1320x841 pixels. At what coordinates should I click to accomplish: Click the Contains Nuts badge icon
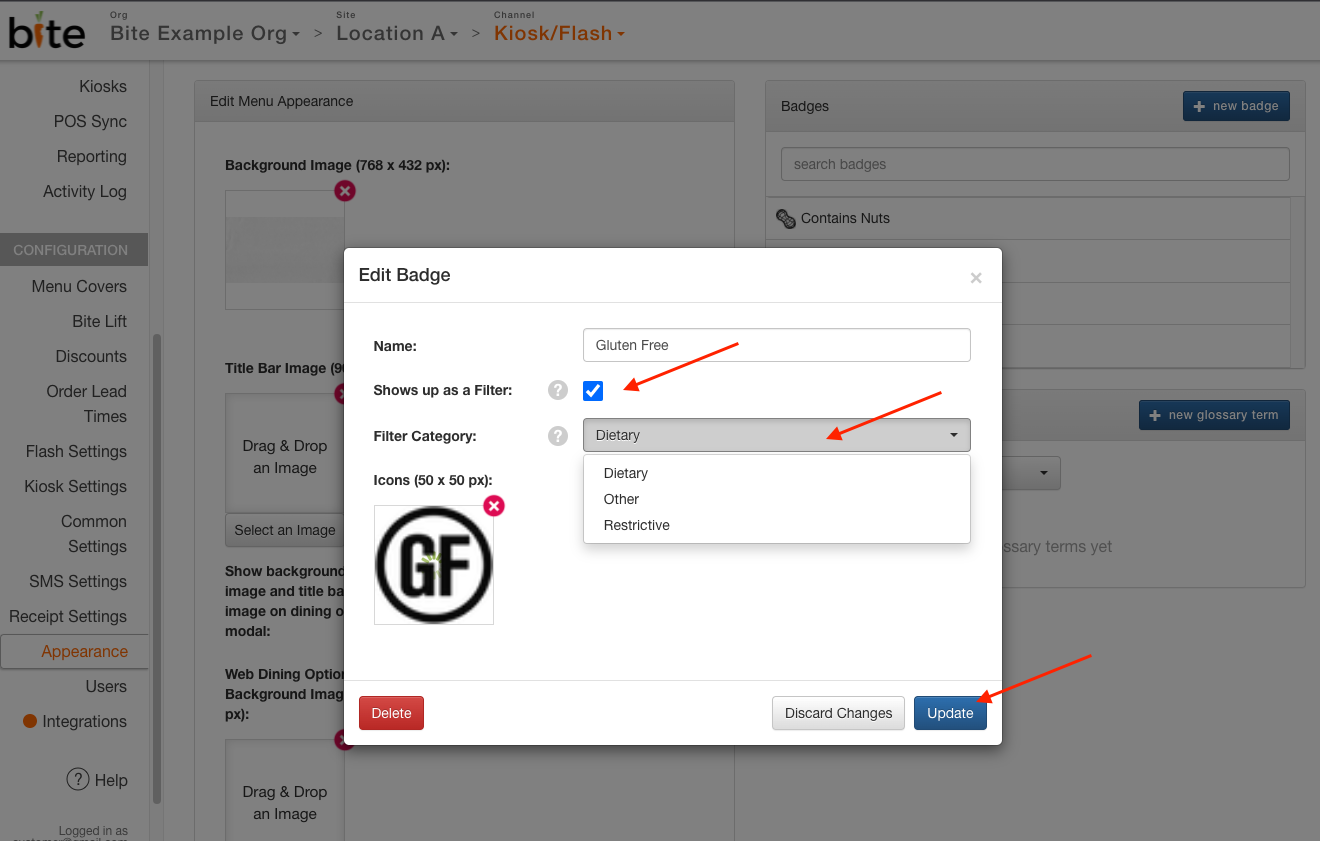[786, 218]
